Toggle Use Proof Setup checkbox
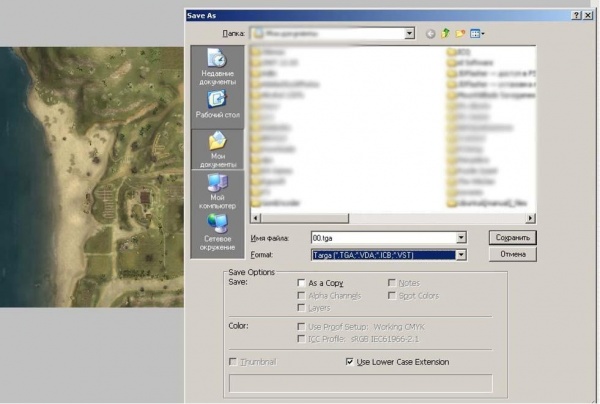This screenshot has height=404, width=600. pyautogui.click(x=301, y=327)
